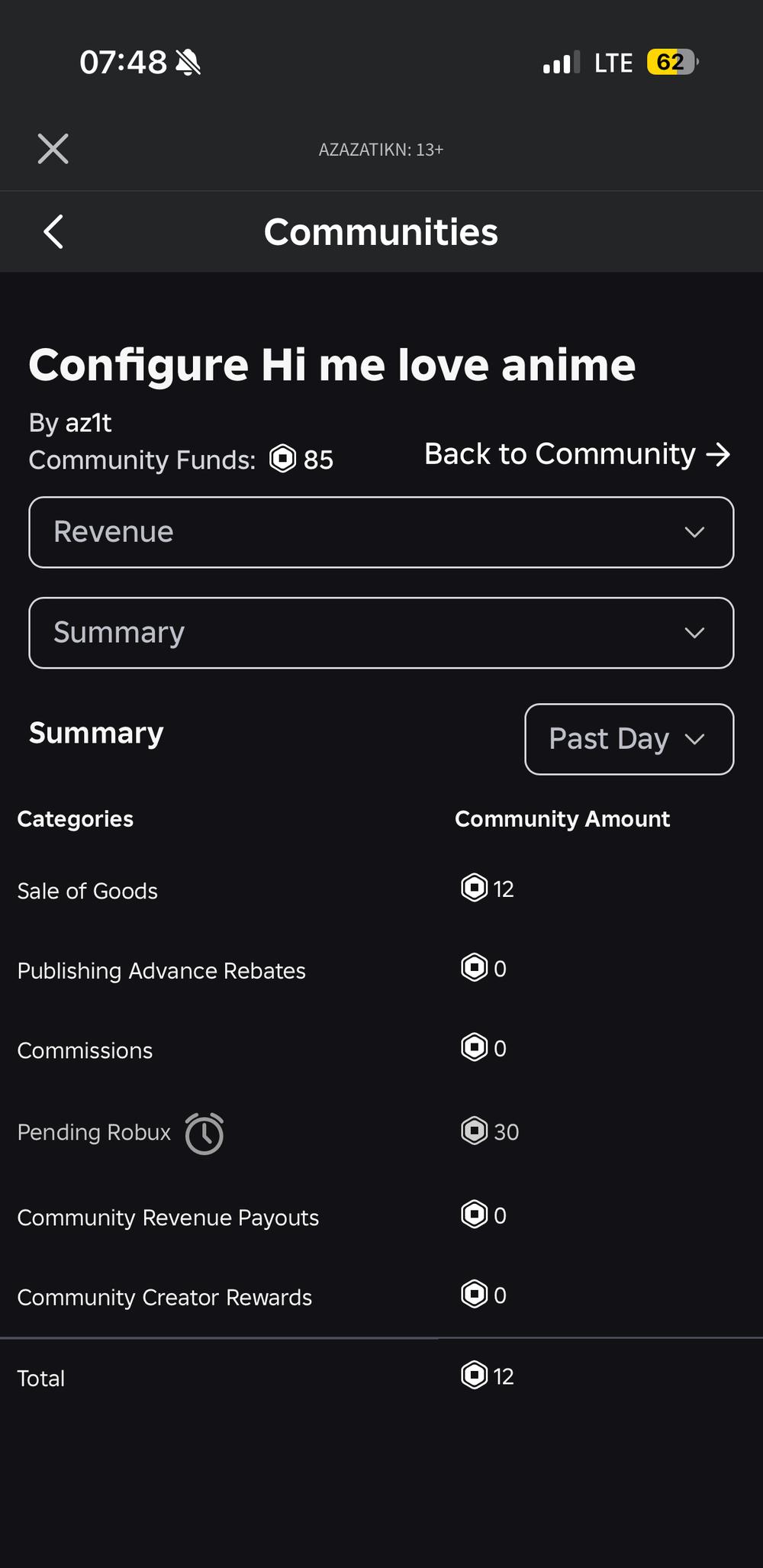Tap the silent mode bell icon in status bar
This screenshot has height=1568, width=763.
tap(188, 63)
